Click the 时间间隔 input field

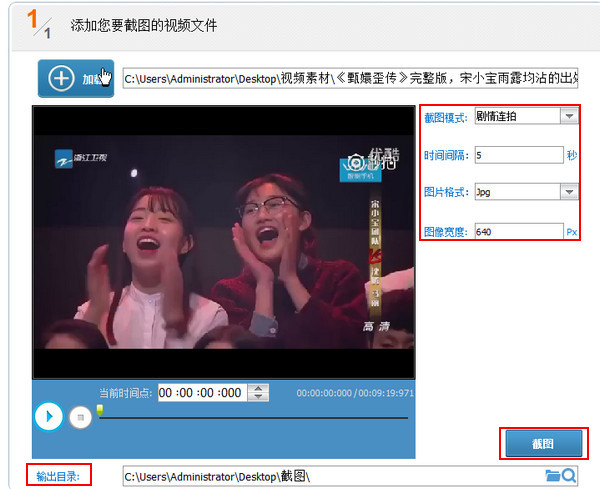click(519, 155)
